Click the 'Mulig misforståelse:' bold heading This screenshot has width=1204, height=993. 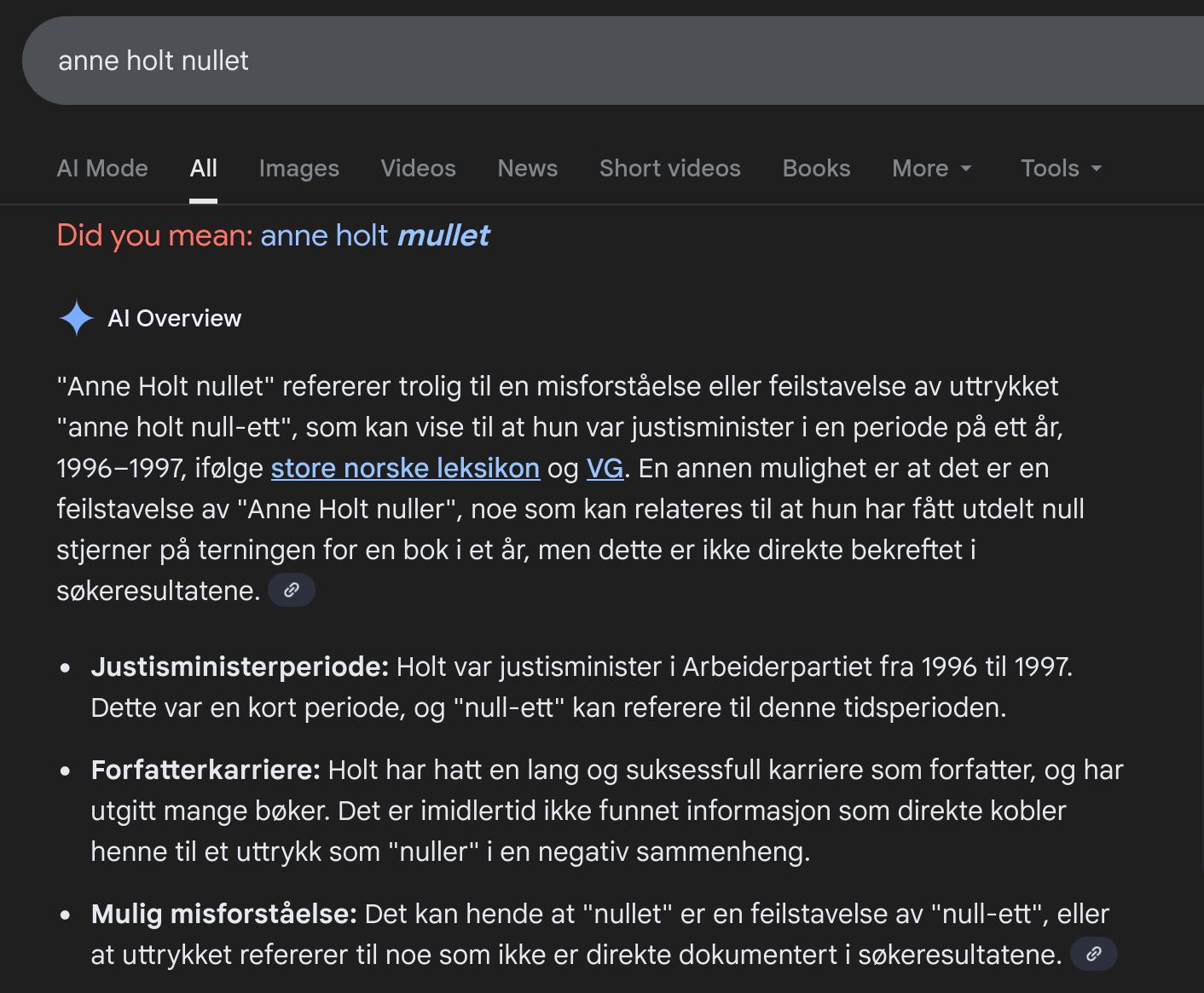click(223, 914)
